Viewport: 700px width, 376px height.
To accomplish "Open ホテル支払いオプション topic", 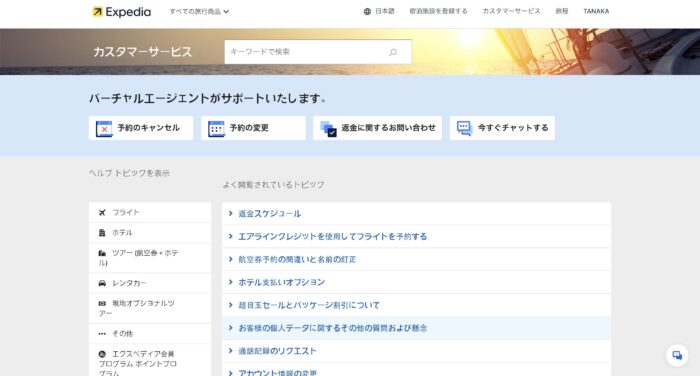I will (417, 282).
